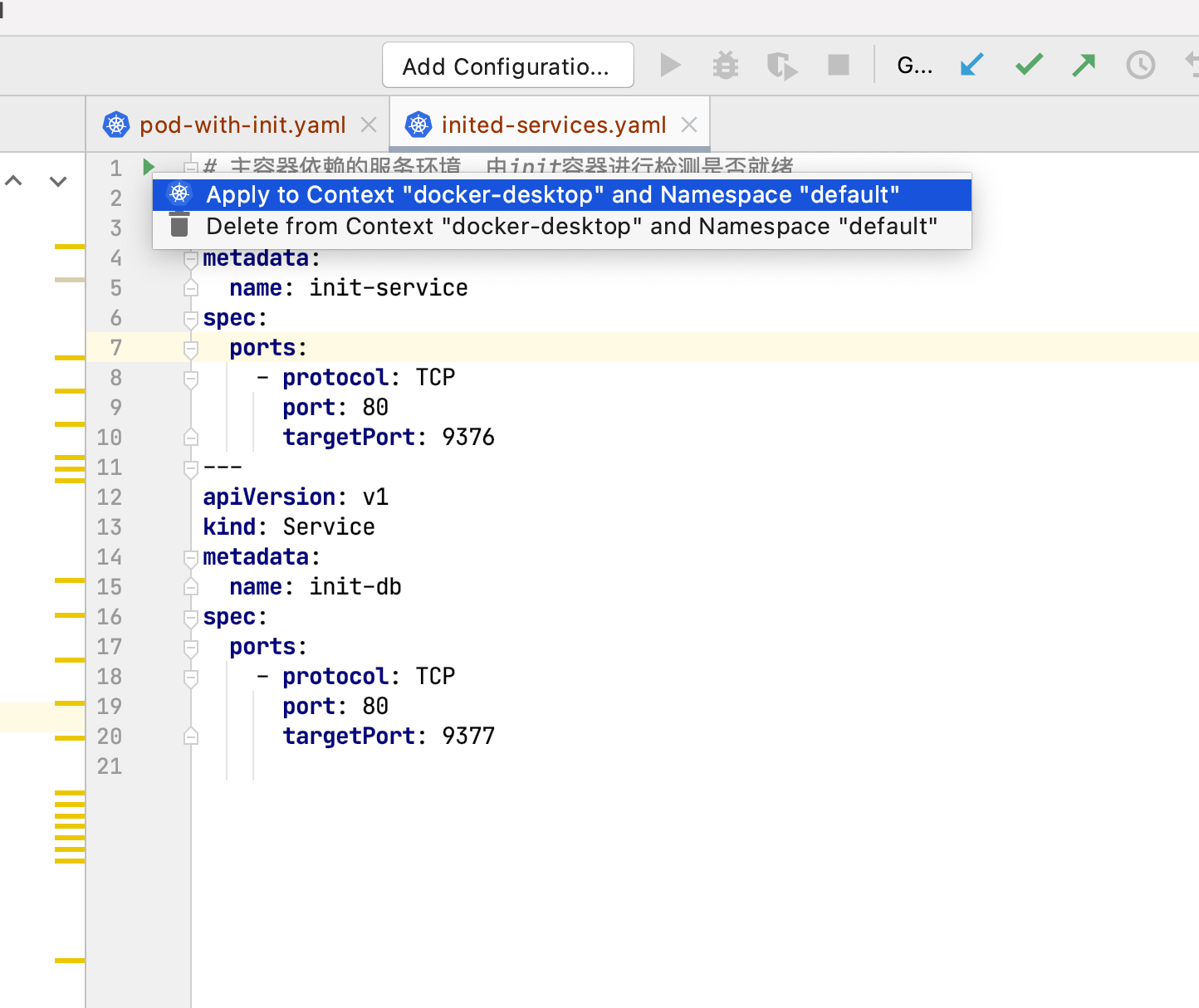Click the text "init-service"
Screen dimensions: 1199x1008
click(389, 288)
